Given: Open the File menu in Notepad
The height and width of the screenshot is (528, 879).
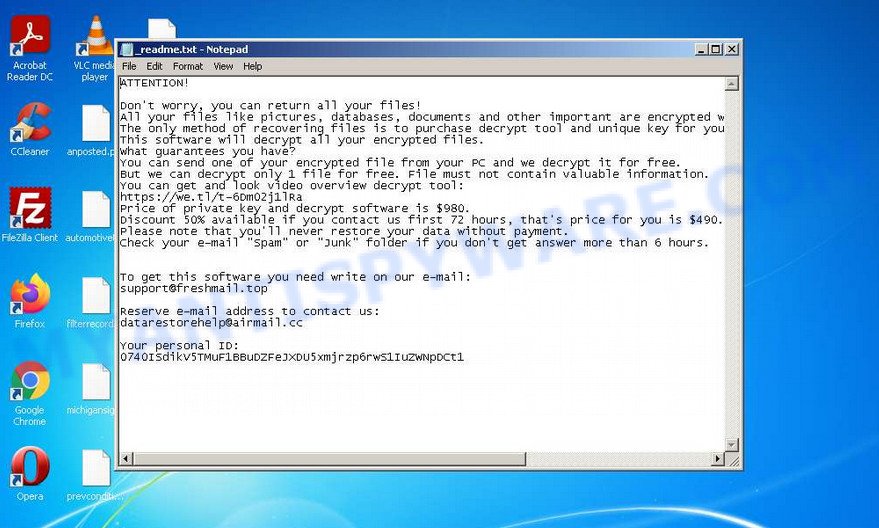Looking at the screenshot, I should coord(129,66).
